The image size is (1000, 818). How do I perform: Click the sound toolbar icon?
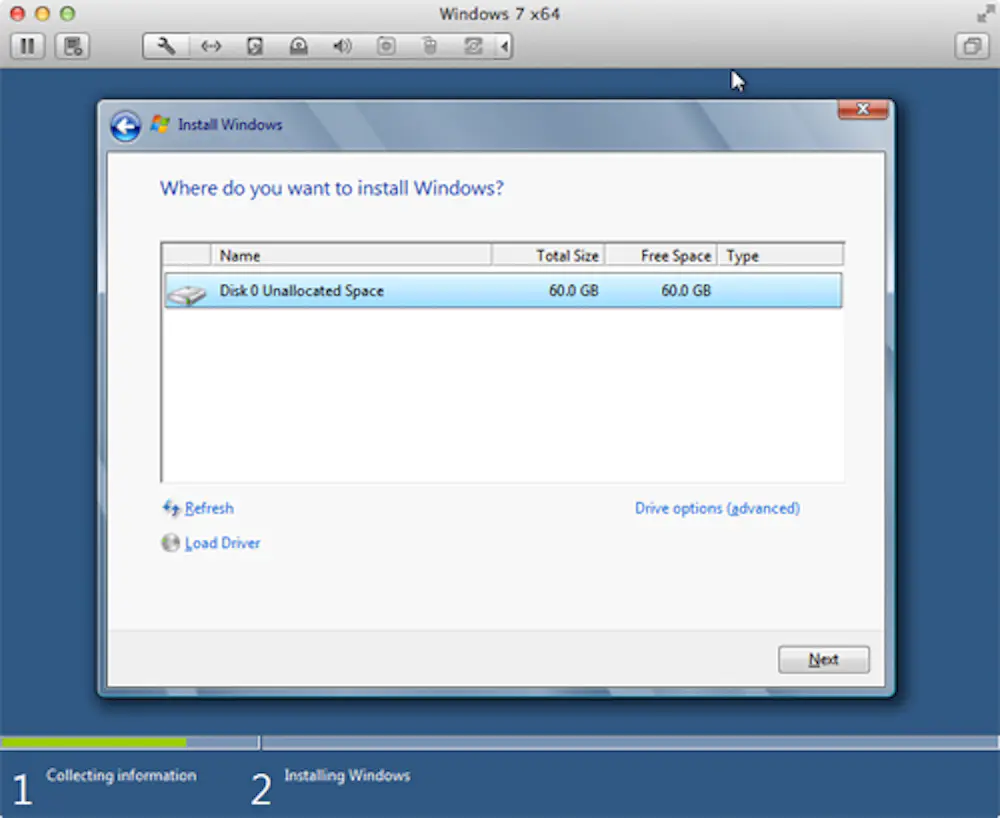point(341,46)
